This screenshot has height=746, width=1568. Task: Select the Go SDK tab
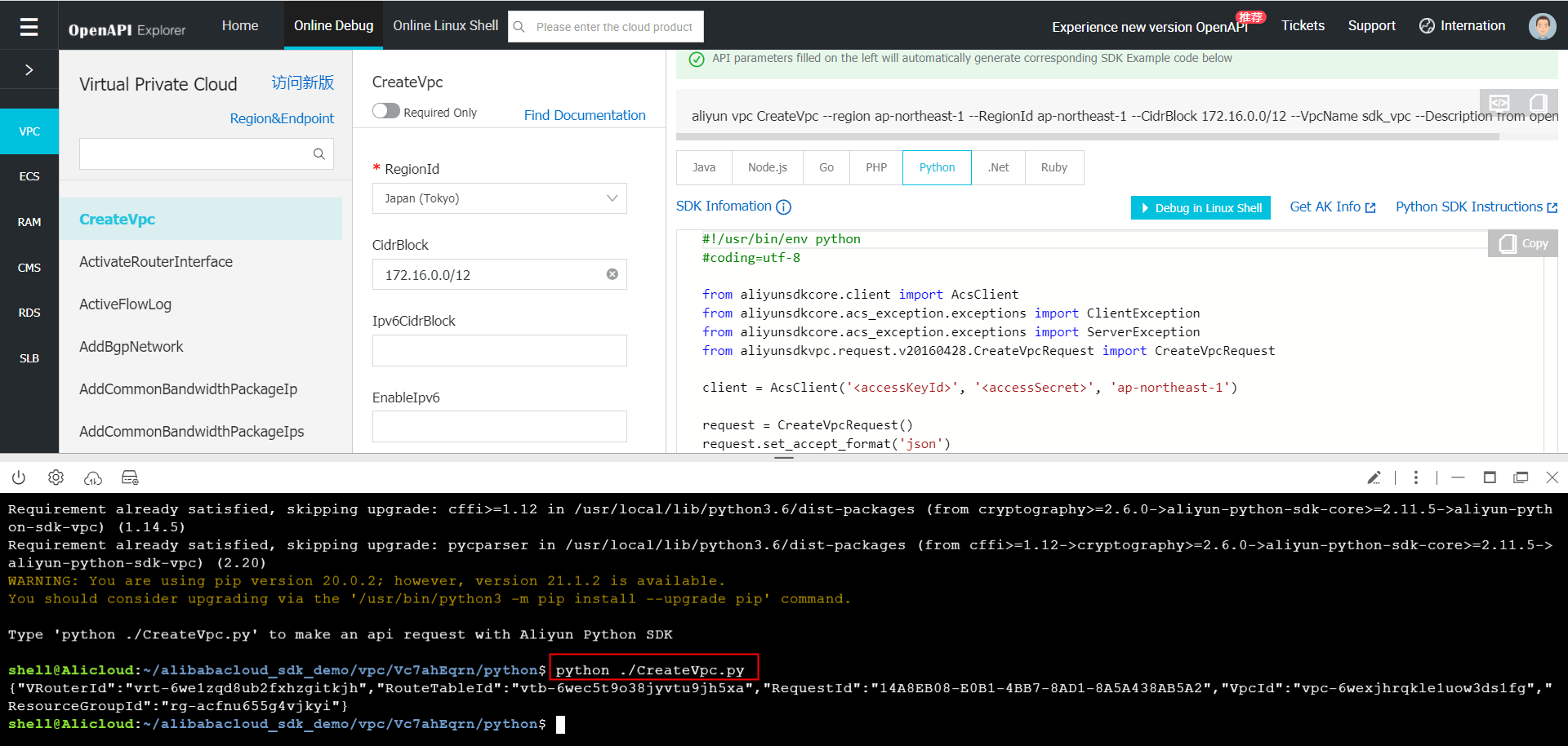(826, 167)
